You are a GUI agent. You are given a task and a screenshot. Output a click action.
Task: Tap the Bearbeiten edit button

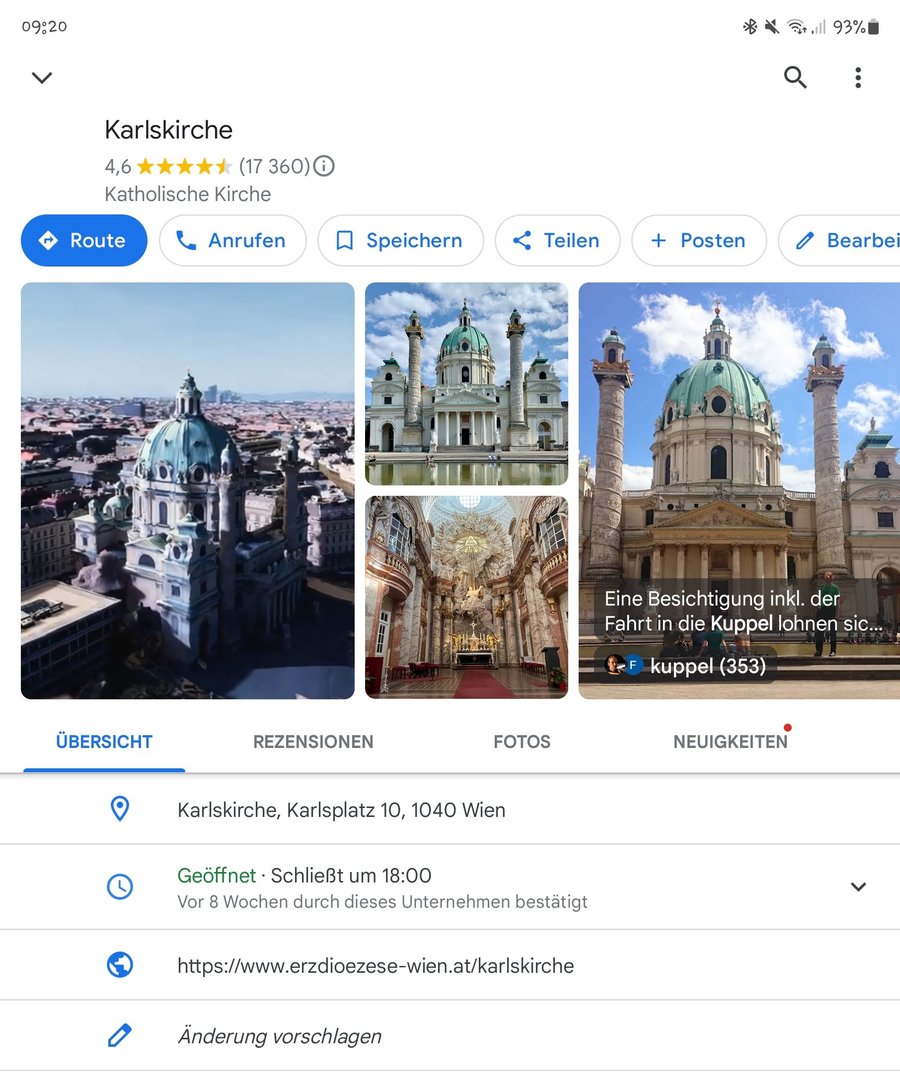pos(845,241)
